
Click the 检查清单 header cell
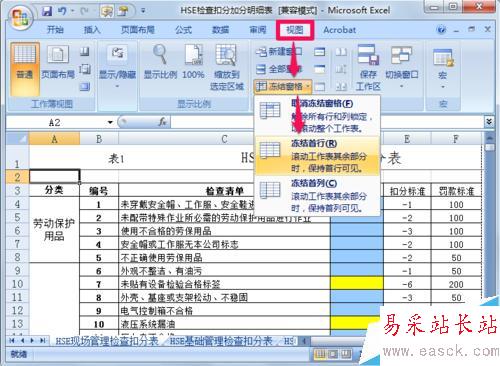pyautogui.click(x=224, y=191)
